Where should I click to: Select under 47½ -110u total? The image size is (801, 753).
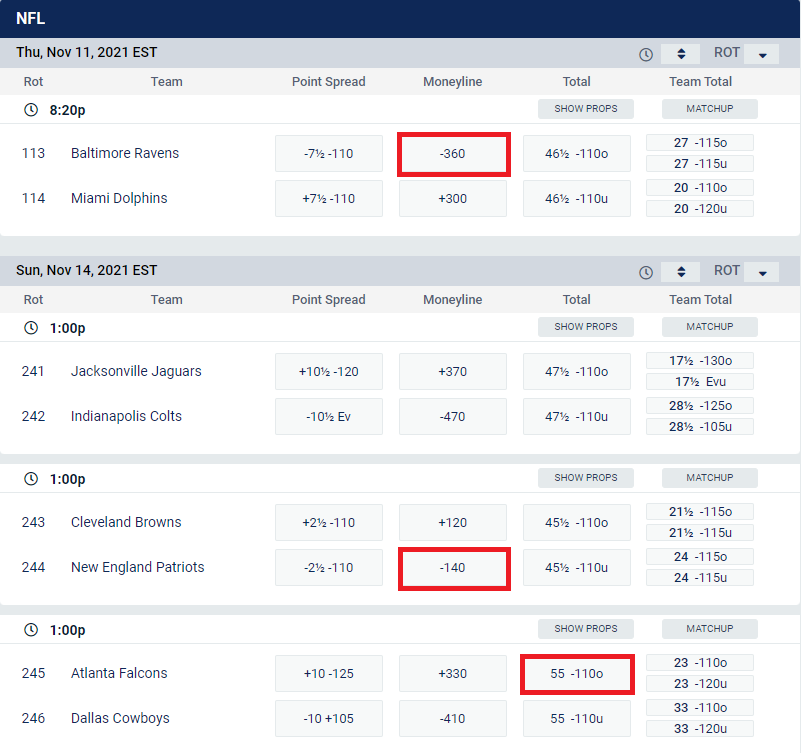[x=577, y=417]
